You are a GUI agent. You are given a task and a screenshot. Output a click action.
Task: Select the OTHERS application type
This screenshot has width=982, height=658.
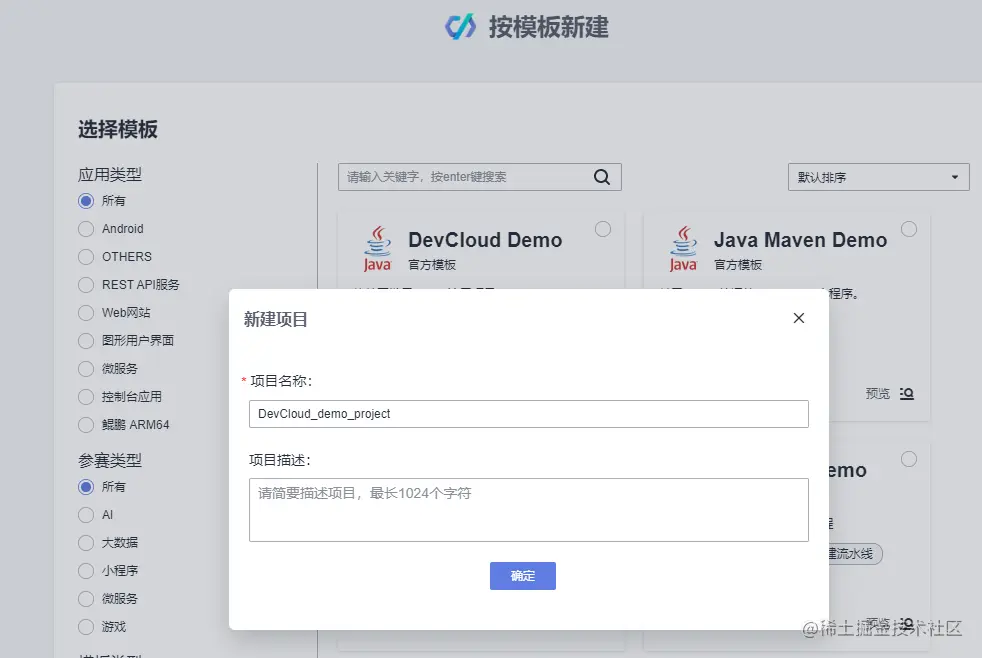coord(86,257)
